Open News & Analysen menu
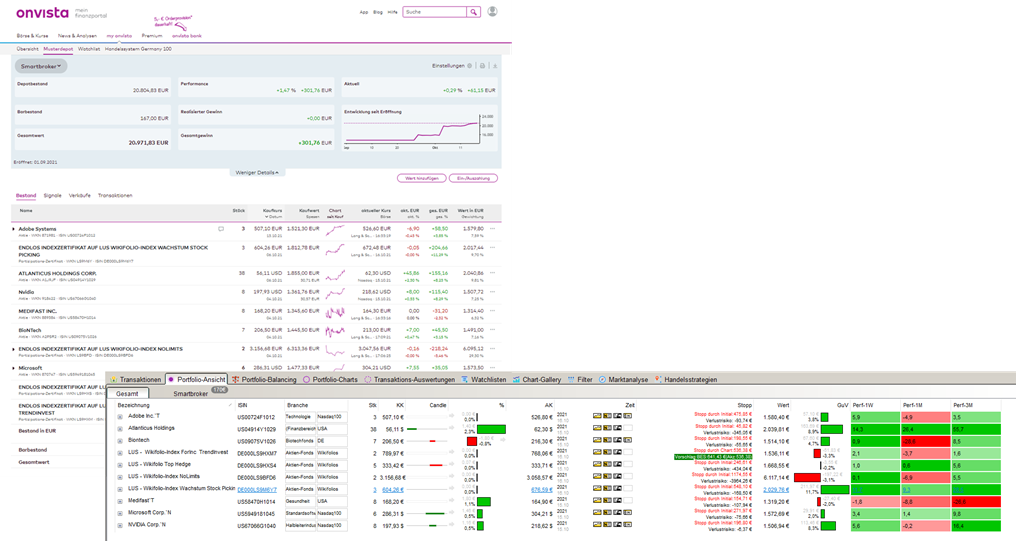The image size is (1016, 541). 77,36
